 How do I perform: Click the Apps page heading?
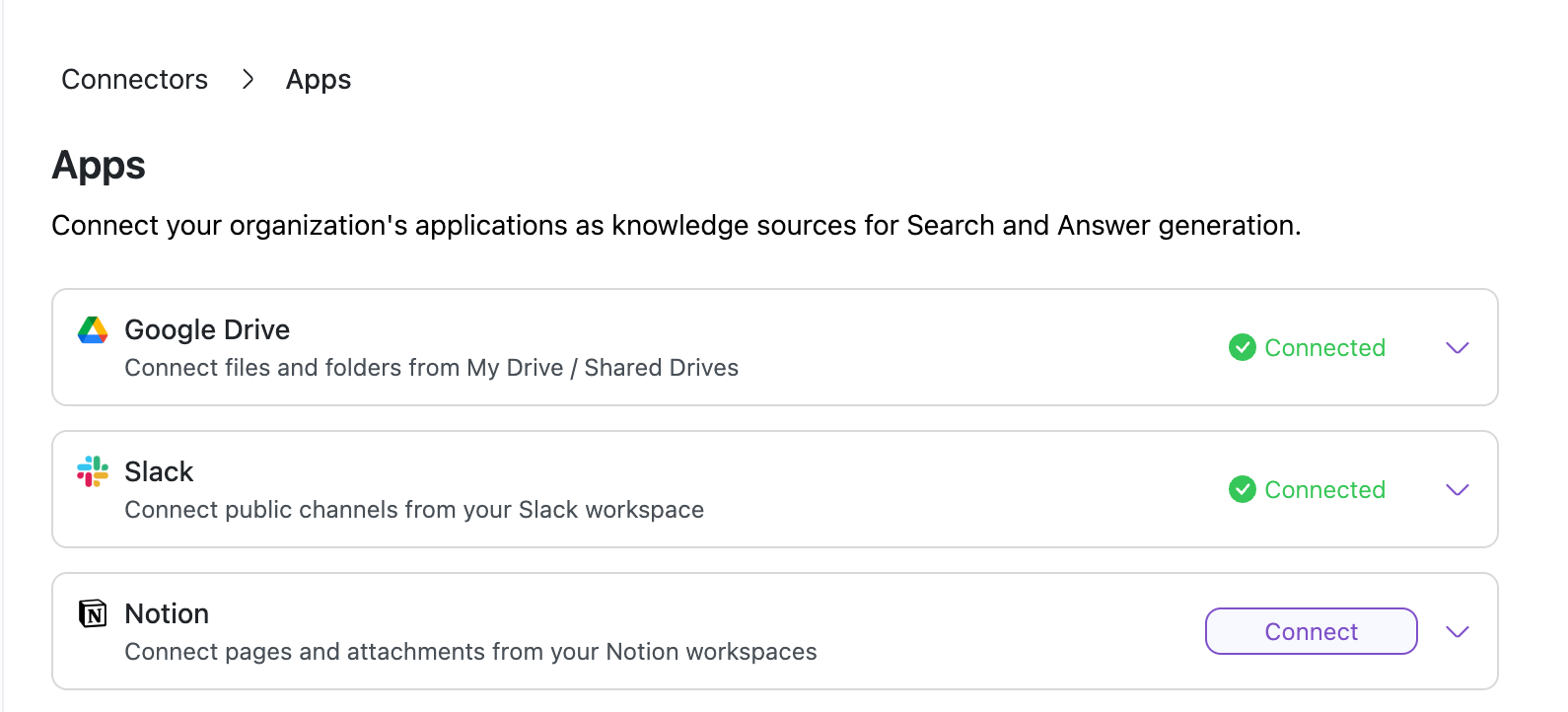pos(99,165)
